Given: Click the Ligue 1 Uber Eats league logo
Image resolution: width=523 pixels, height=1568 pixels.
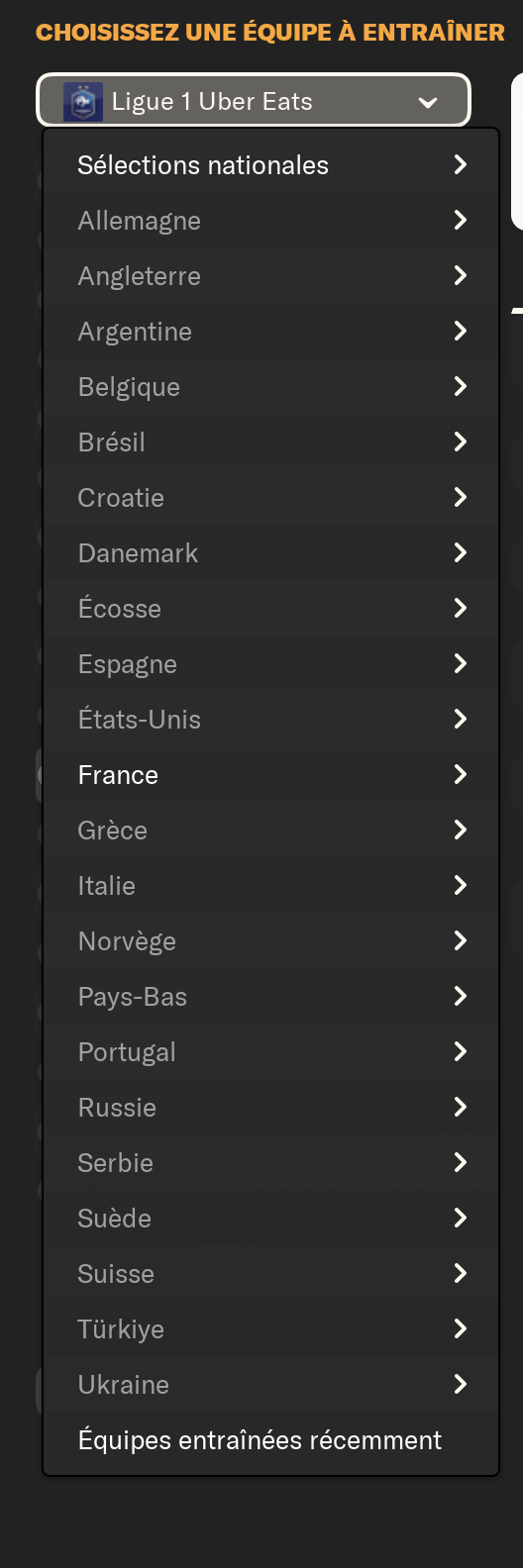Looking at the screenshot, I should coord(83,101).
